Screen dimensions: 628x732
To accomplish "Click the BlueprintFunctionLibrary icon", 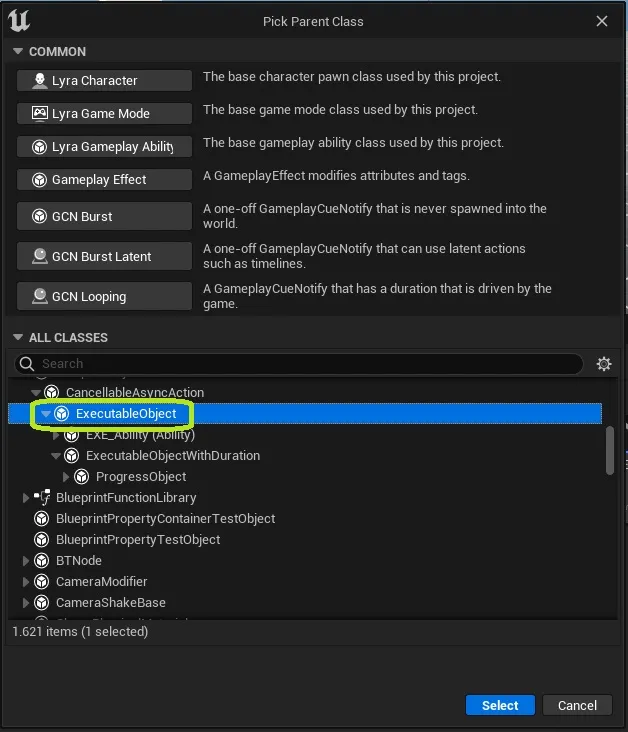I will pos(42,498).
